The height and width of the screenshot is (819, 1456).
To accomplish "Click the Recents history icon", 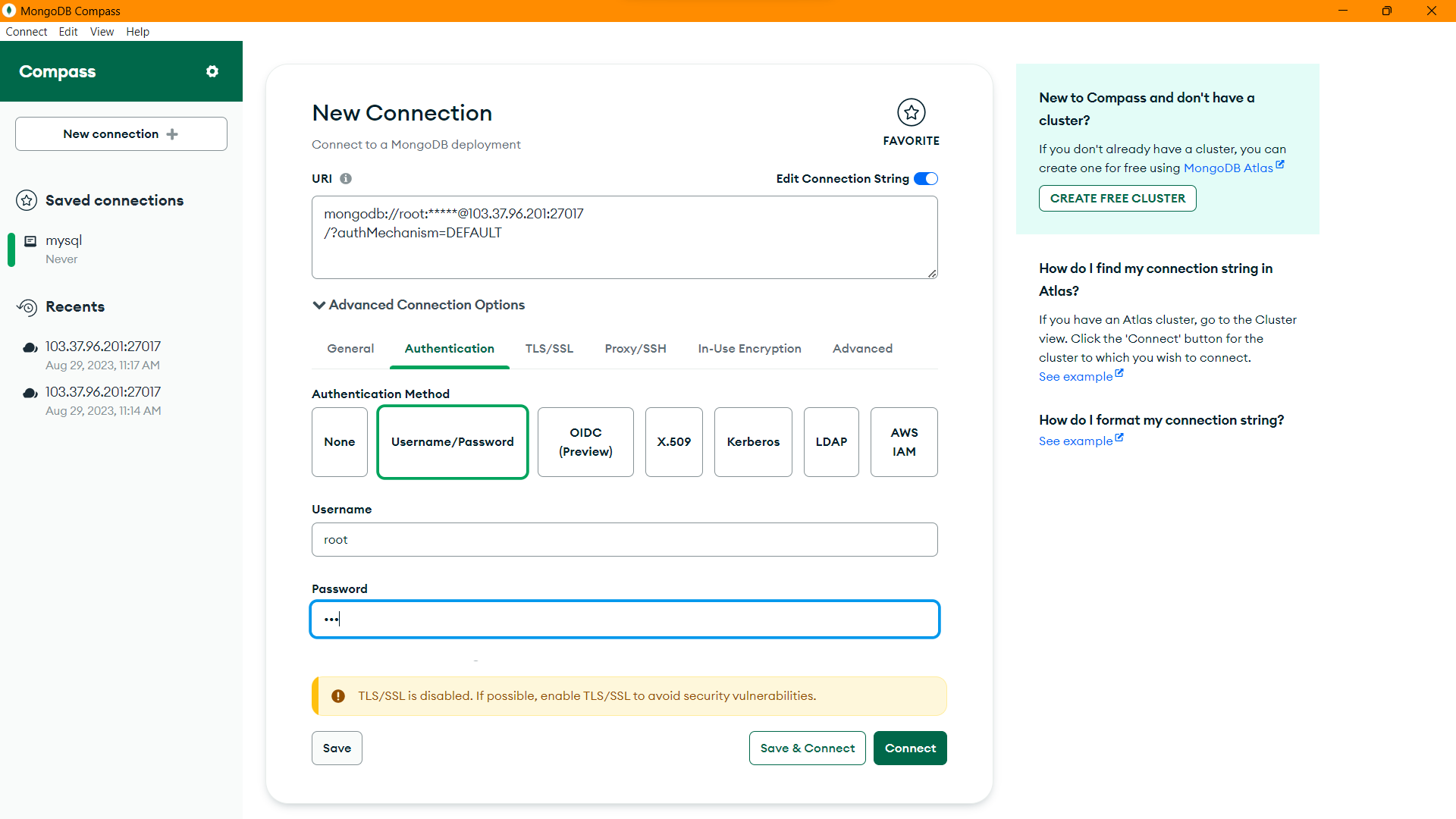I will point(27,307).
